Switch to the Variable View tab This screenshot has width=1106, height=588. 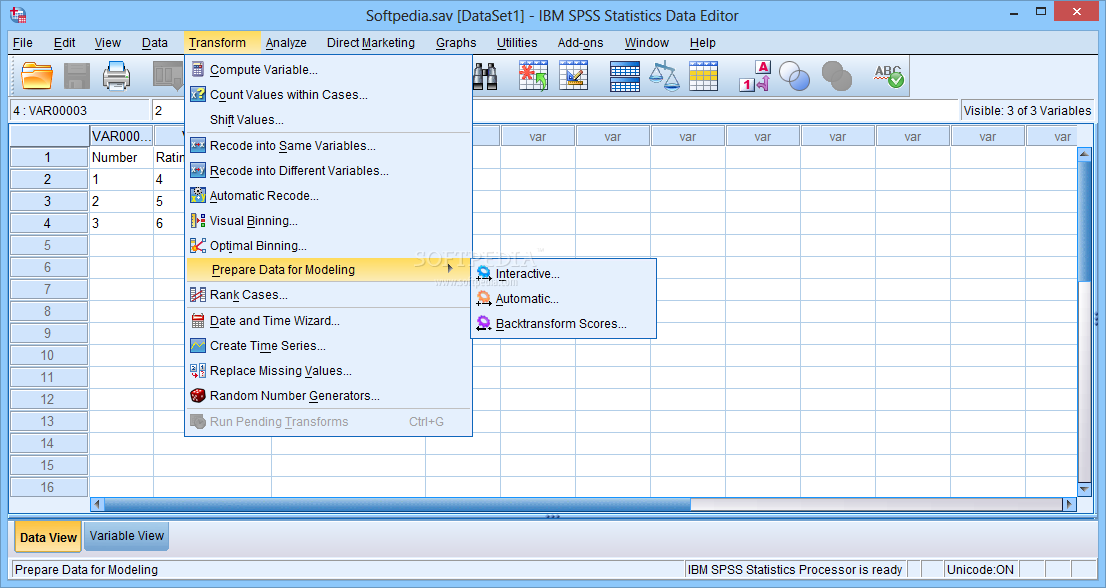click(127, 536)
